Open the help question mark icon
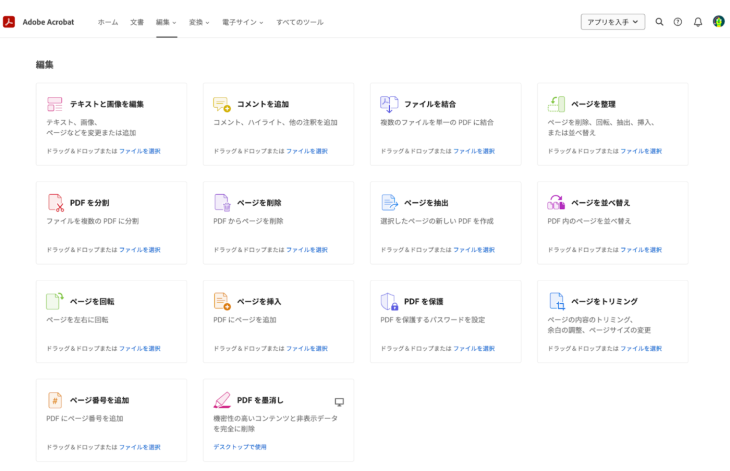Viewport: 730px width, 471px height. click(678, 22)
